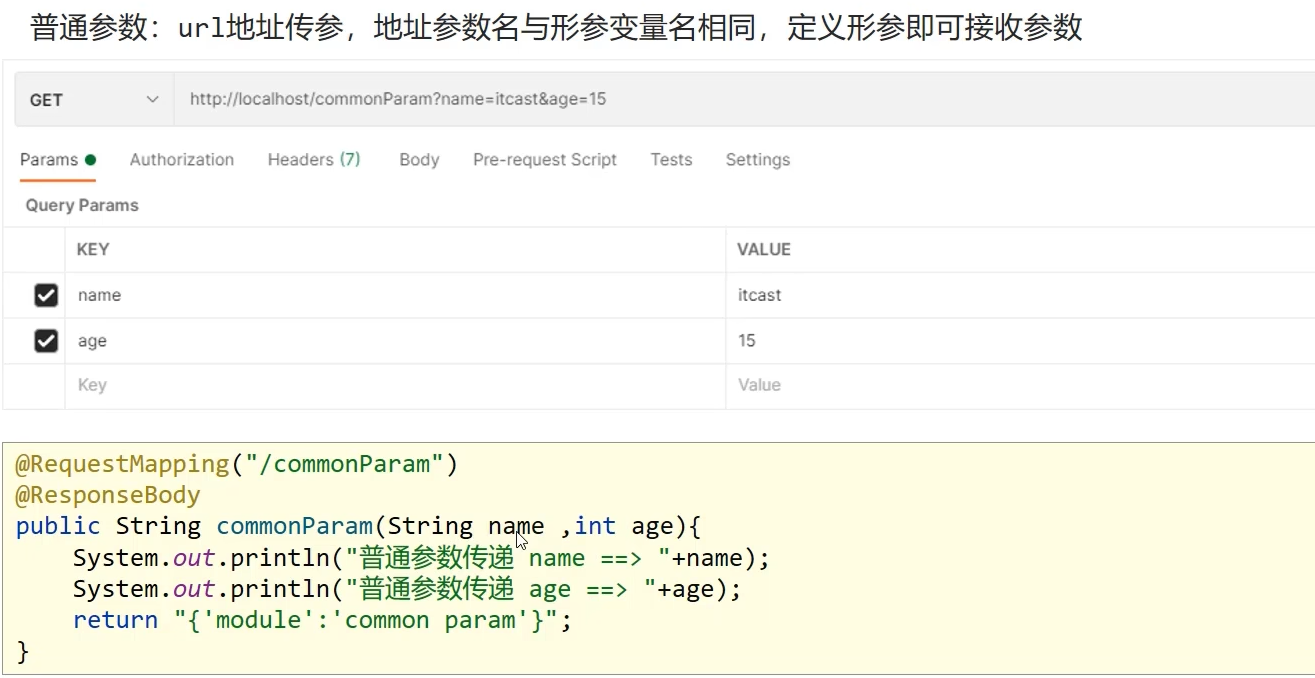Disable the age parameter checkbox
This screenshot has height=678, width=1315.
[x=46, y=341]
